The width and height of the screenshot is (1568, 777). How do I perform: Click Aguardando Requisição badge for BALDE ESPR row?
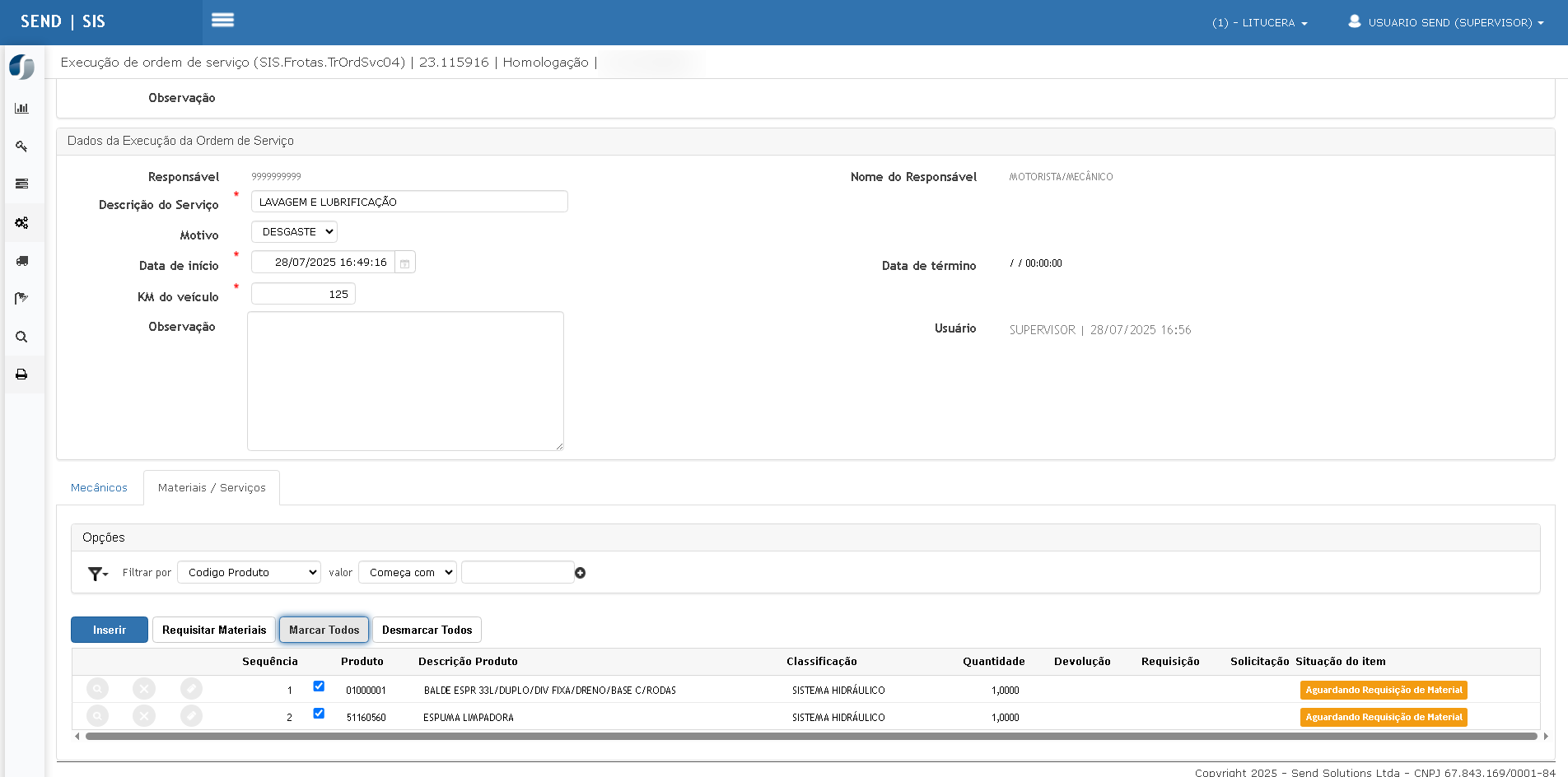click(x=1384, y=690)
